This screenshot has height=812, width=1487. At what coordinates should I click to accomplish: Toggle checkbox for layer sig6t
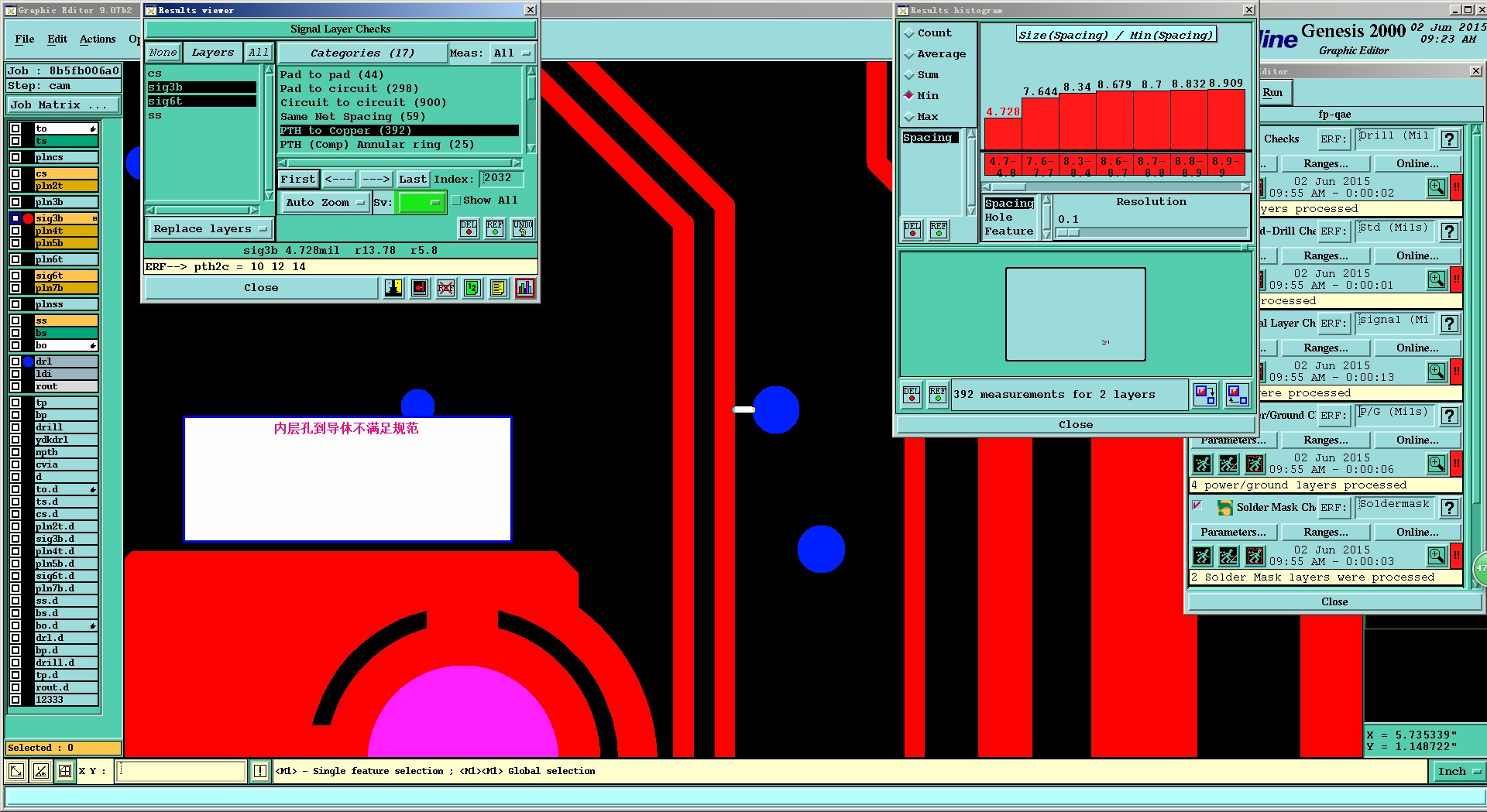pyautogui.click(x=15, y=276)
